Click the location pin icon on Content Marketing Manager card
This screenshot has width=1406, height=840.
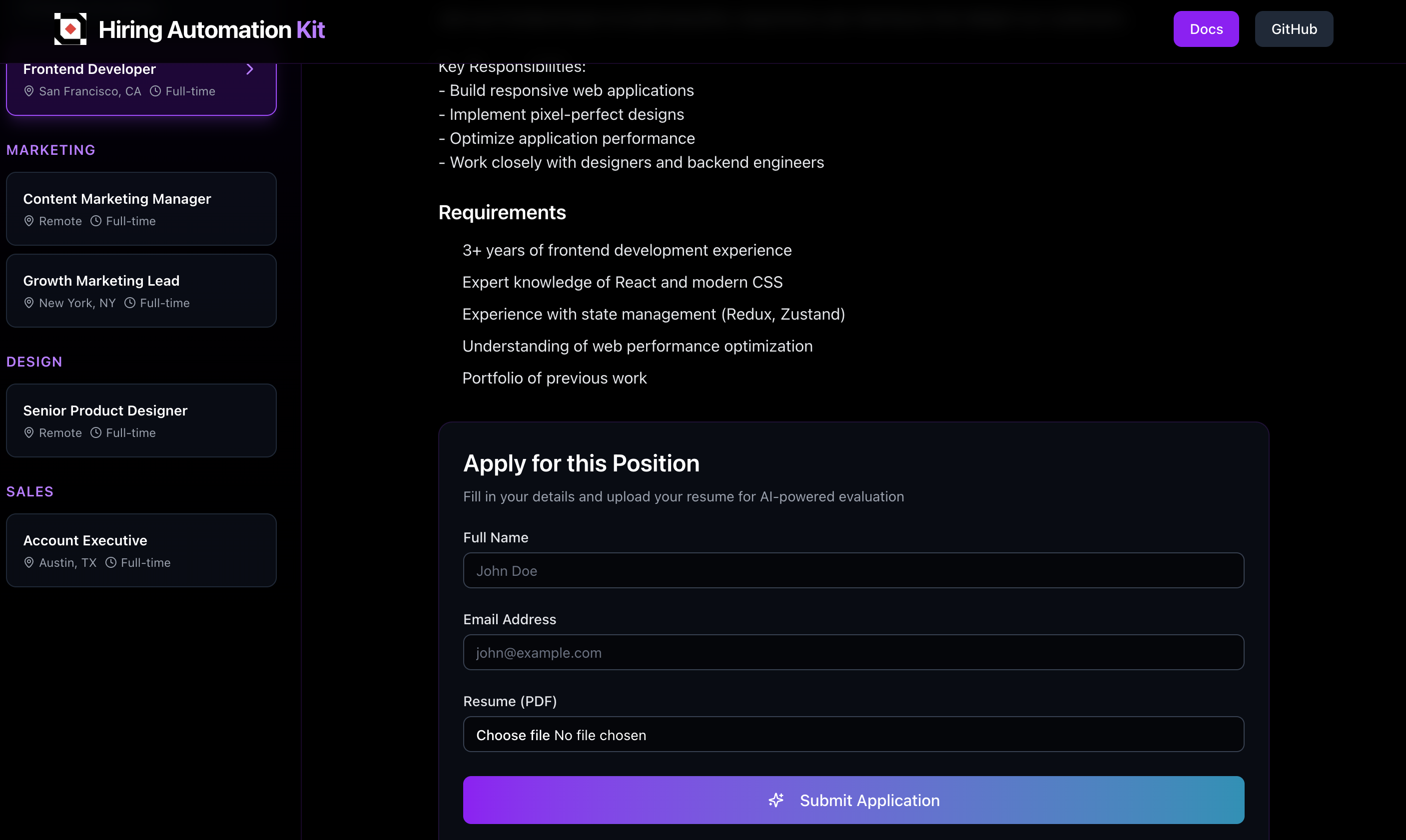pos(29,221)
